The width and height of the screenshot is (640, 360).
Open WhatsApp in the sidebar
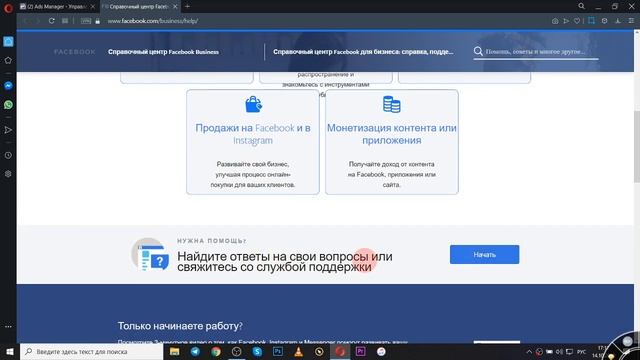point(8,105)
